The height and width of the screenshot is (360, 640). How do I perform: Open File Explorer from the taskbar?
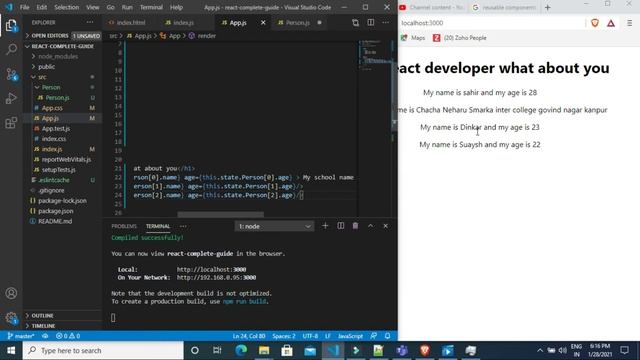[x=264, y=351]
